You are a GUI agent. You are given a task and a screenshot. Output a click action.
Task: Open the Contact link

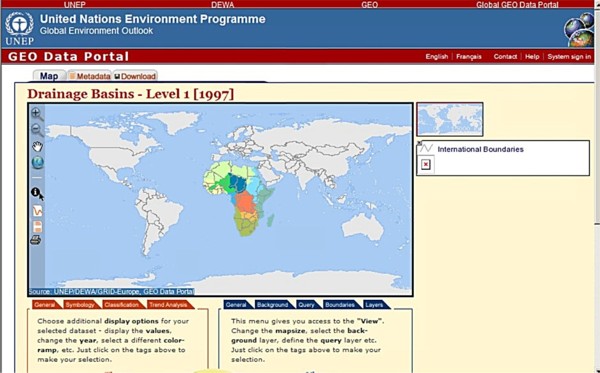pos(505,57)
